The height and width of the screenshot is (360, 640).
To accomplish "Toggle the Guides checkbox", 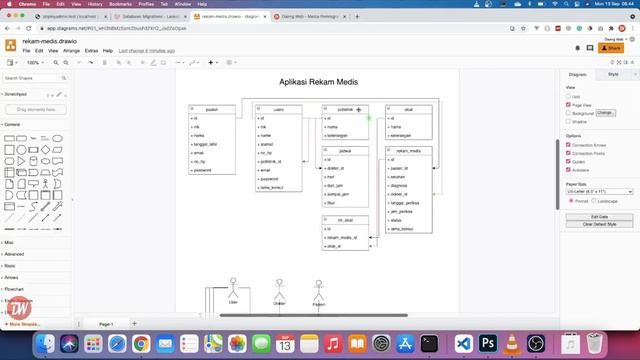I will tap(568, 162).
